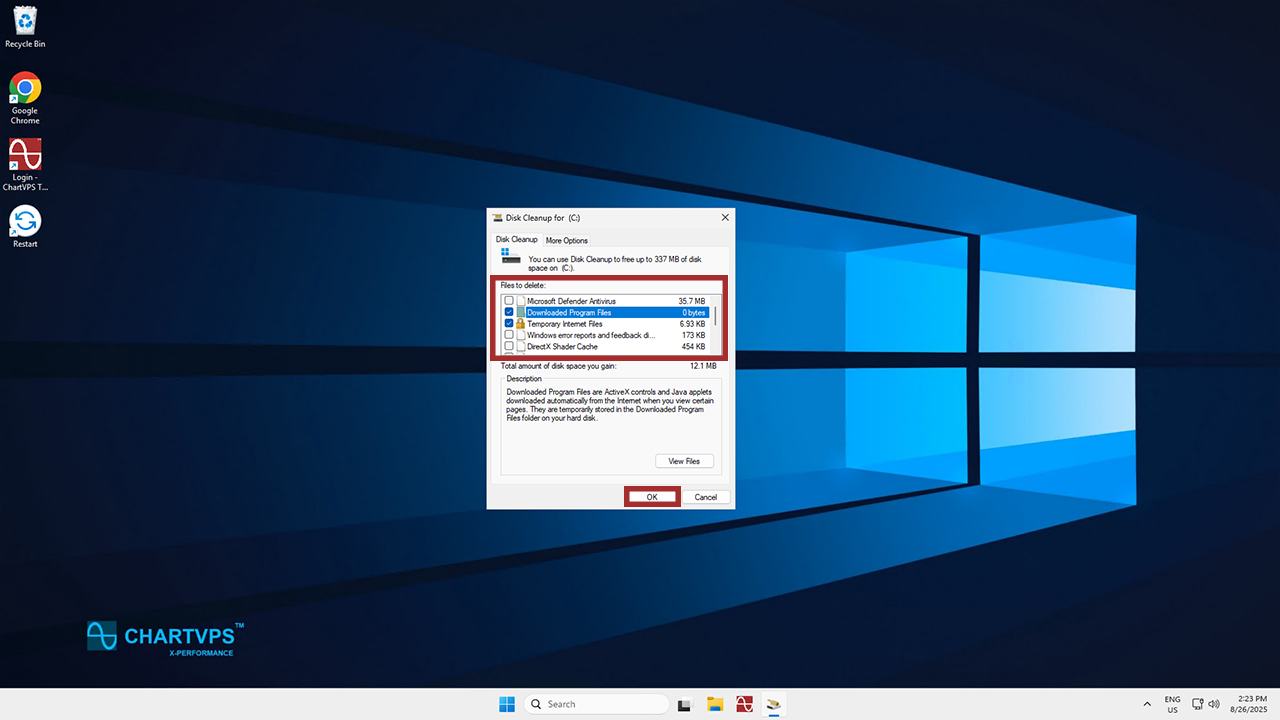The image size is (1280, 720).
Task: Open File Explorer from the taskbar
Action: [x=714, y=704]
